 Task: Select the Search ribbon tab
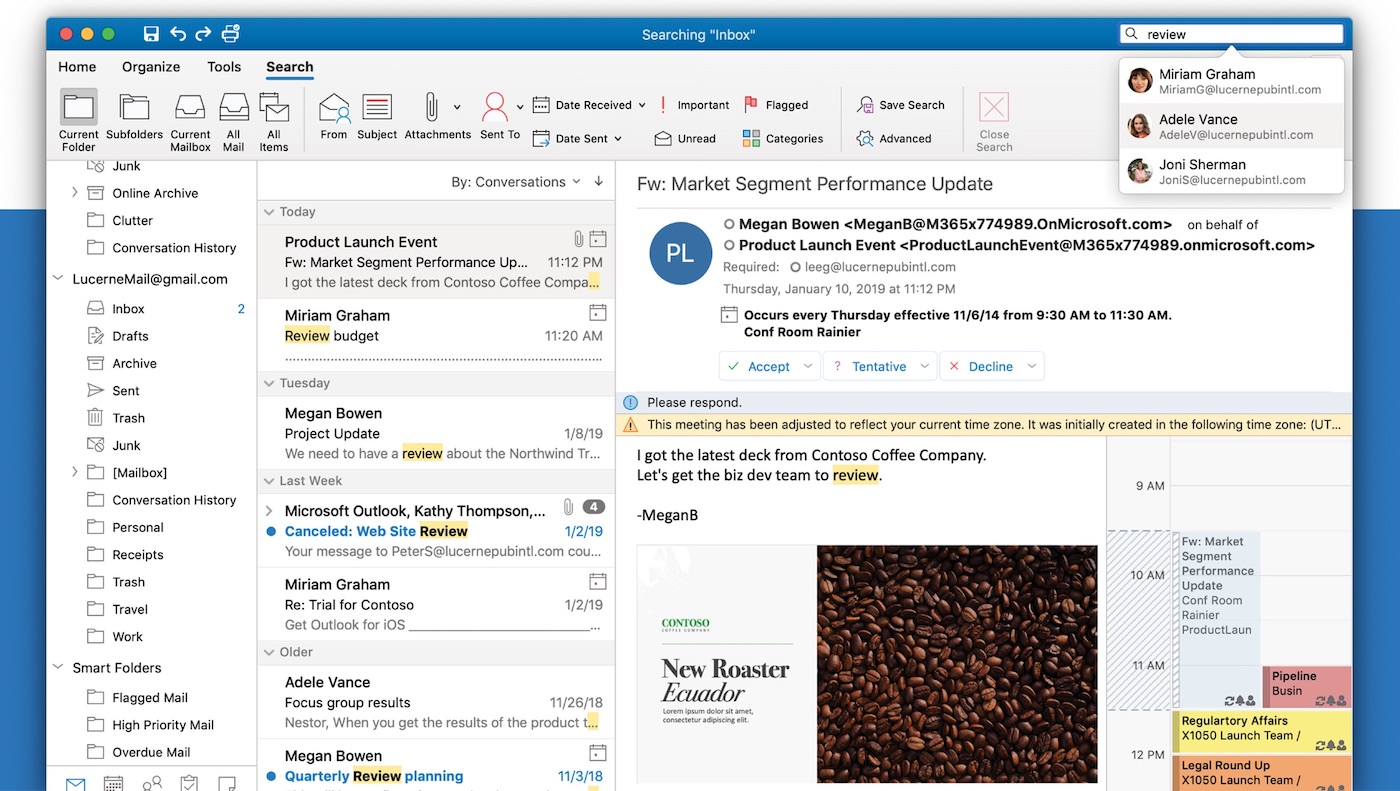[290, 67]
